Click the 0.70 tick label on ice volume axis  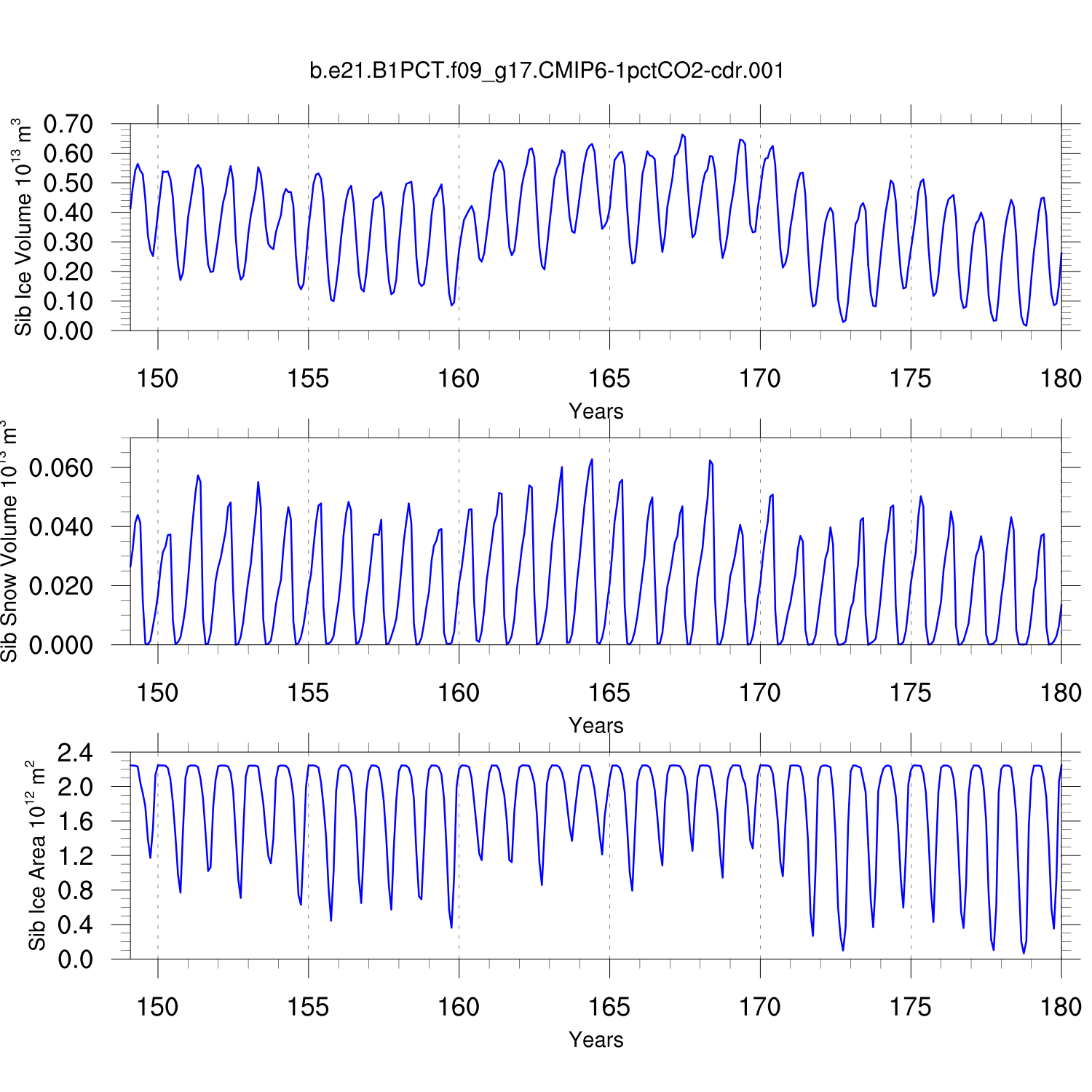[x=68, y=124]
